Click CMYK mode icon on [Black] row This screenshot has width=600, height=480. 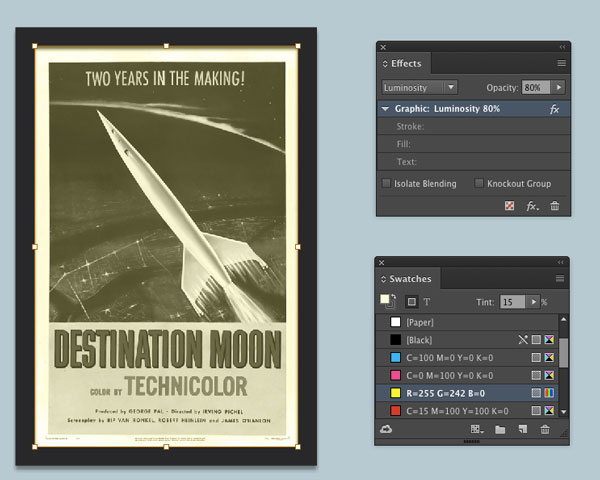tap(549, 340)
